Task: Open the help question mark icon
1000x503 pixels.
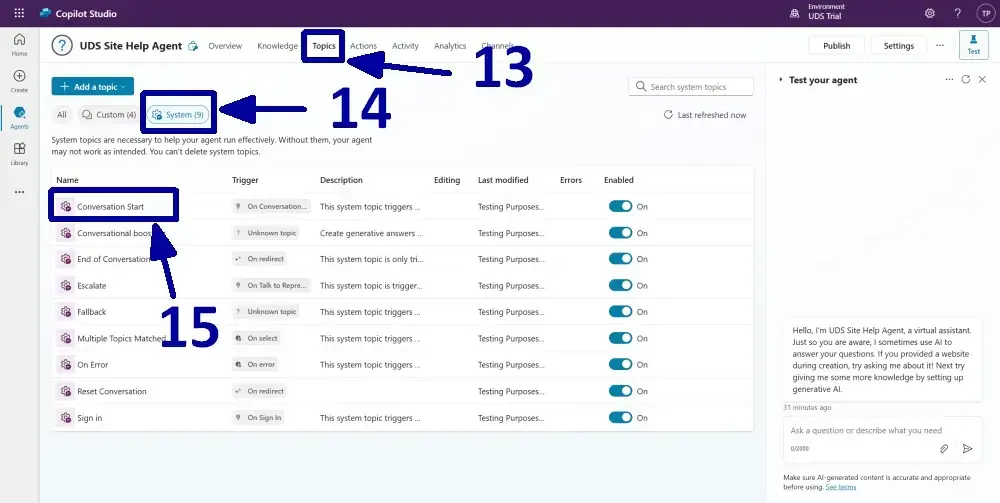Action: (957, 13)
